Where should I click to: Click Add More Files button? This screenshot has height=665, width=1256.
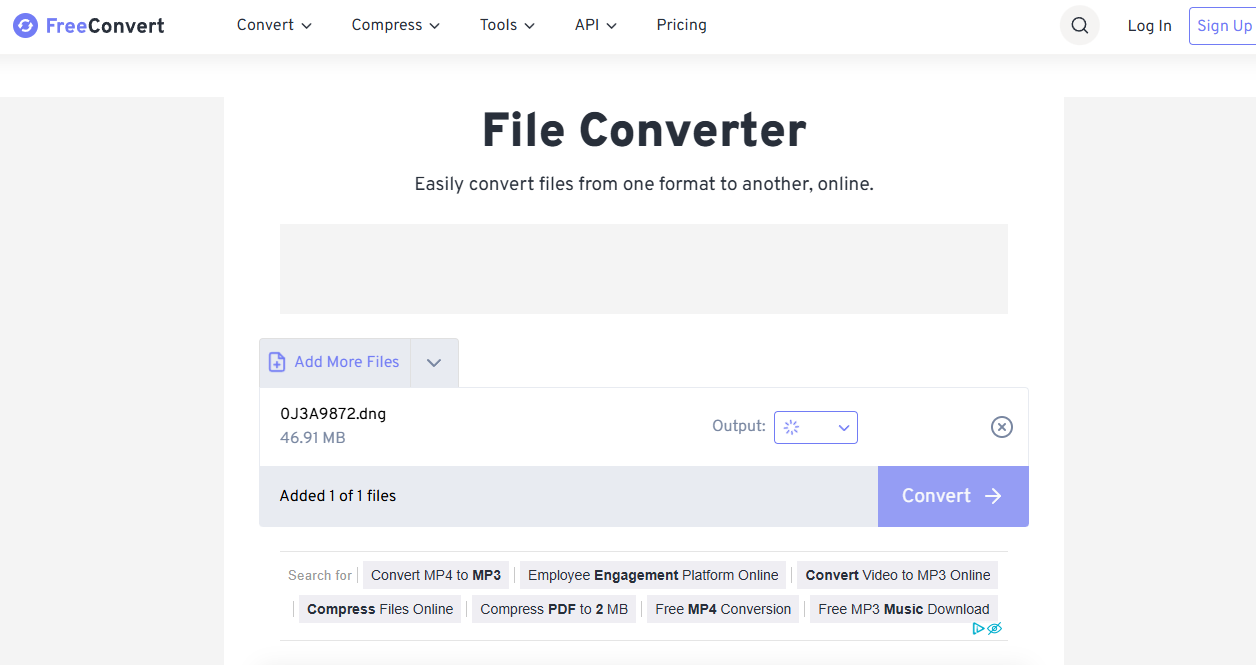coord(335,362)
